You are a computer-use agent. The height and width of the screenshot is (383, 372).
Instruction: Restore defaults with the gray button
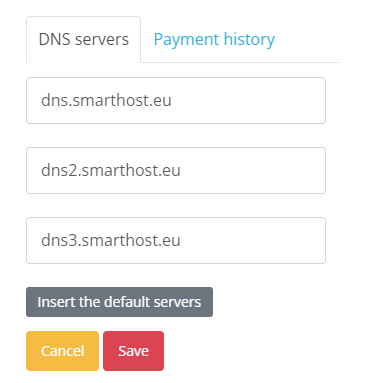[119, 302]
